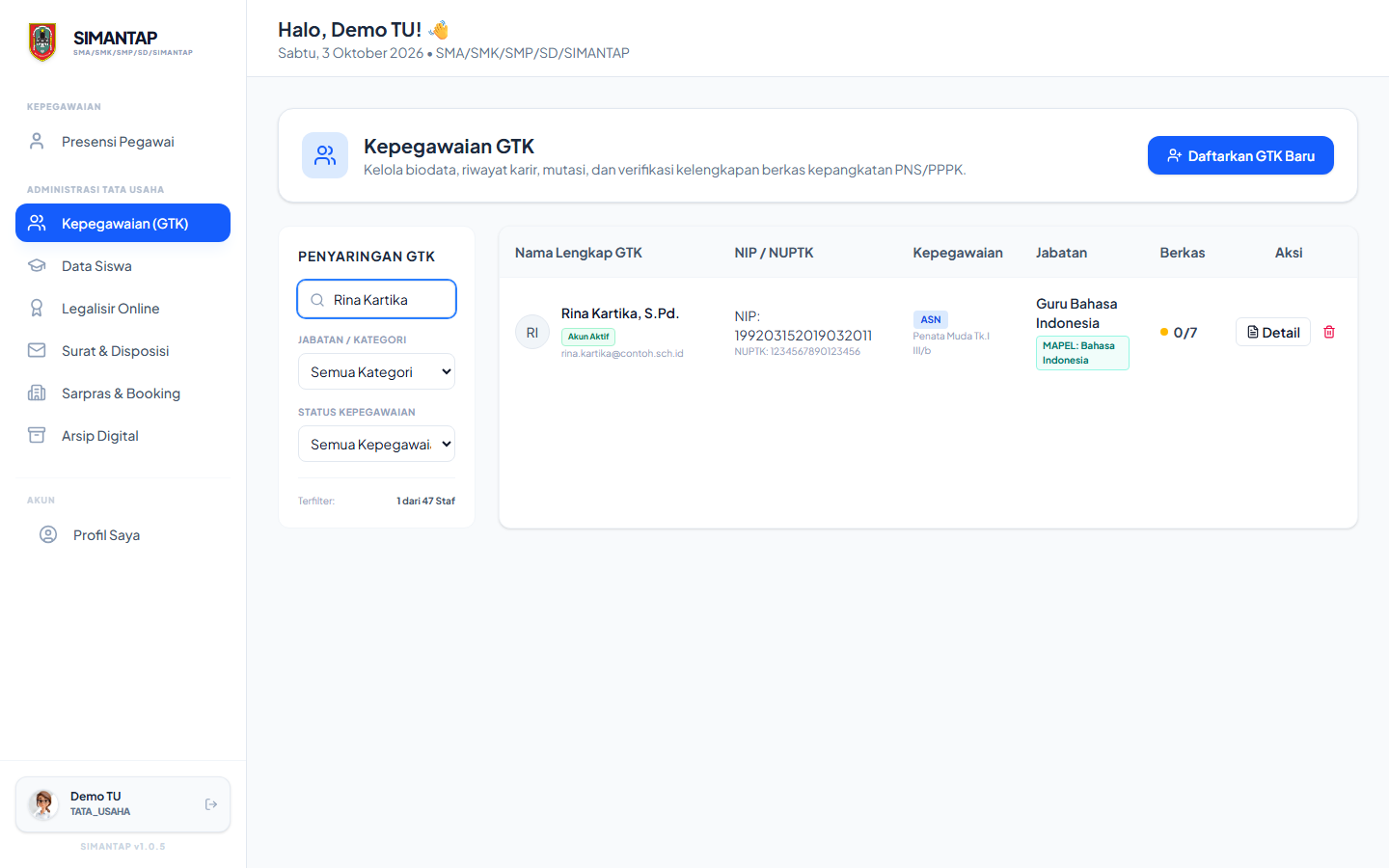Click the Presensi Pegawai person icon
The width and height of the screenshot is (1389, 868).
click(37, 142)
